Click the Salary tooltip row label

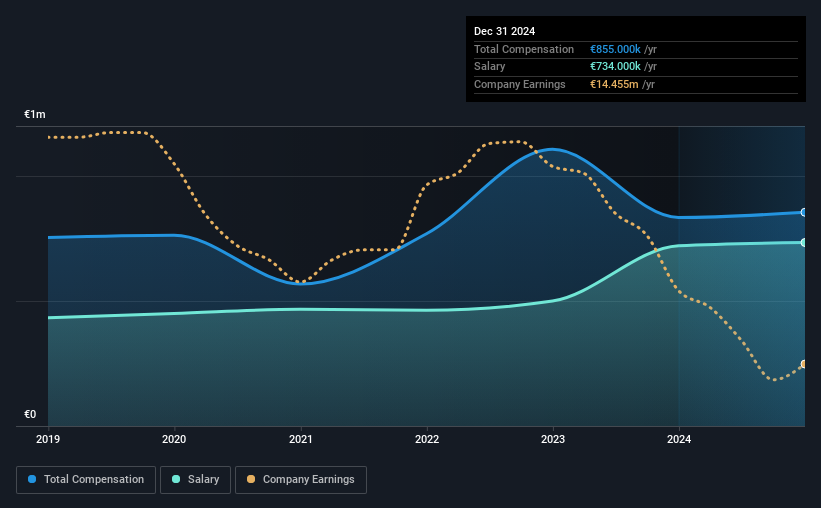[490, 67]
